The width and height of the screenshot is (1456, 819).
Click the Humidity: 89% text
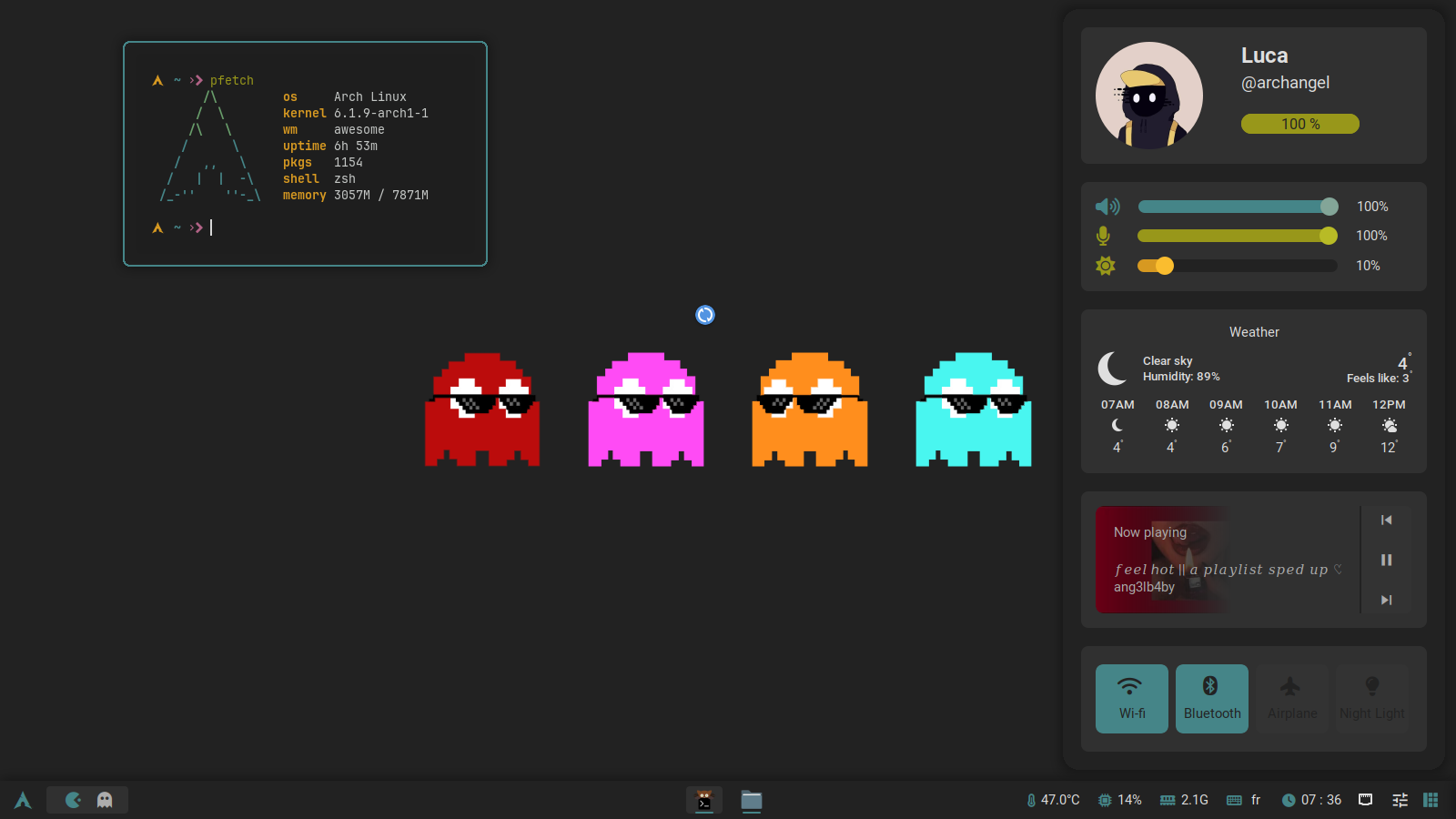(x=1181, y=377)
